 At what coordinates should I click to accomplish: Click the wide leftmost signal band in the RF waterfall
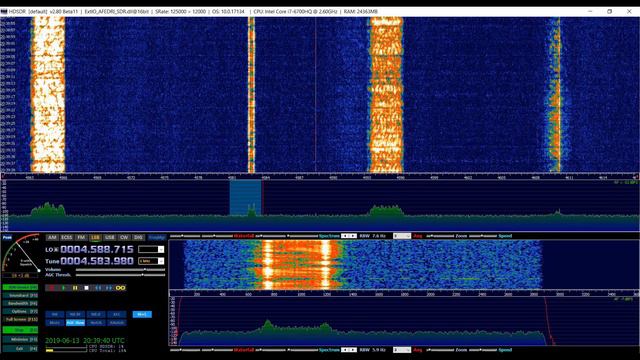point(48,94)
